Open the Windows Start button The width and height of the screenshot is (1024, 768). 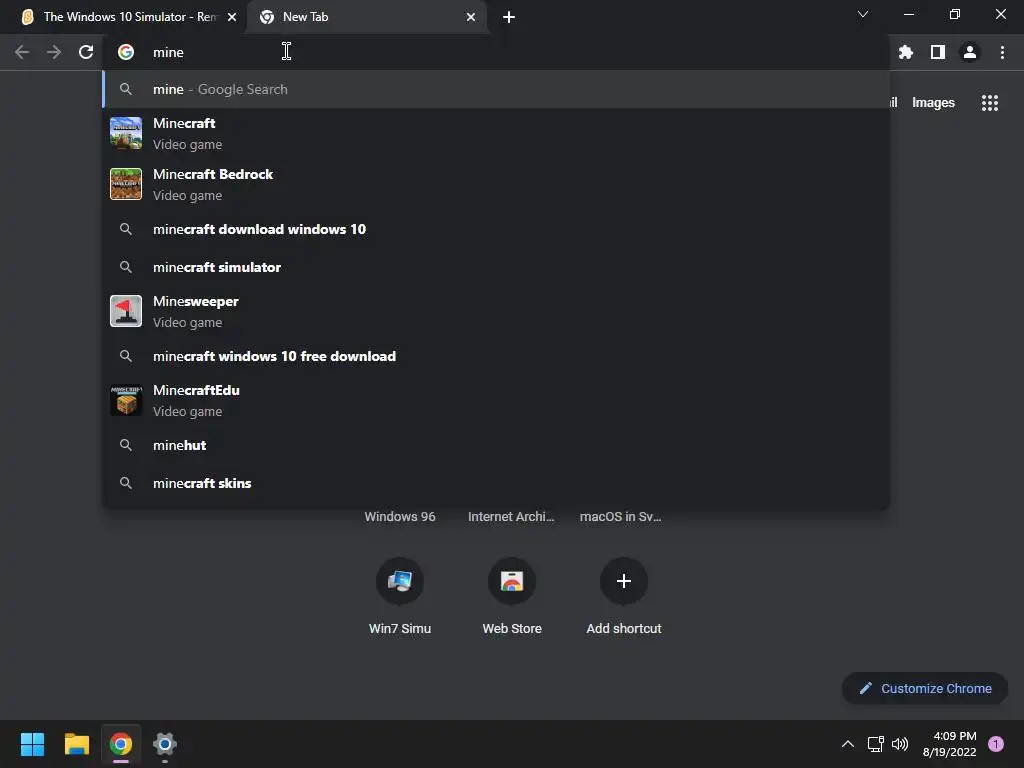32,744
